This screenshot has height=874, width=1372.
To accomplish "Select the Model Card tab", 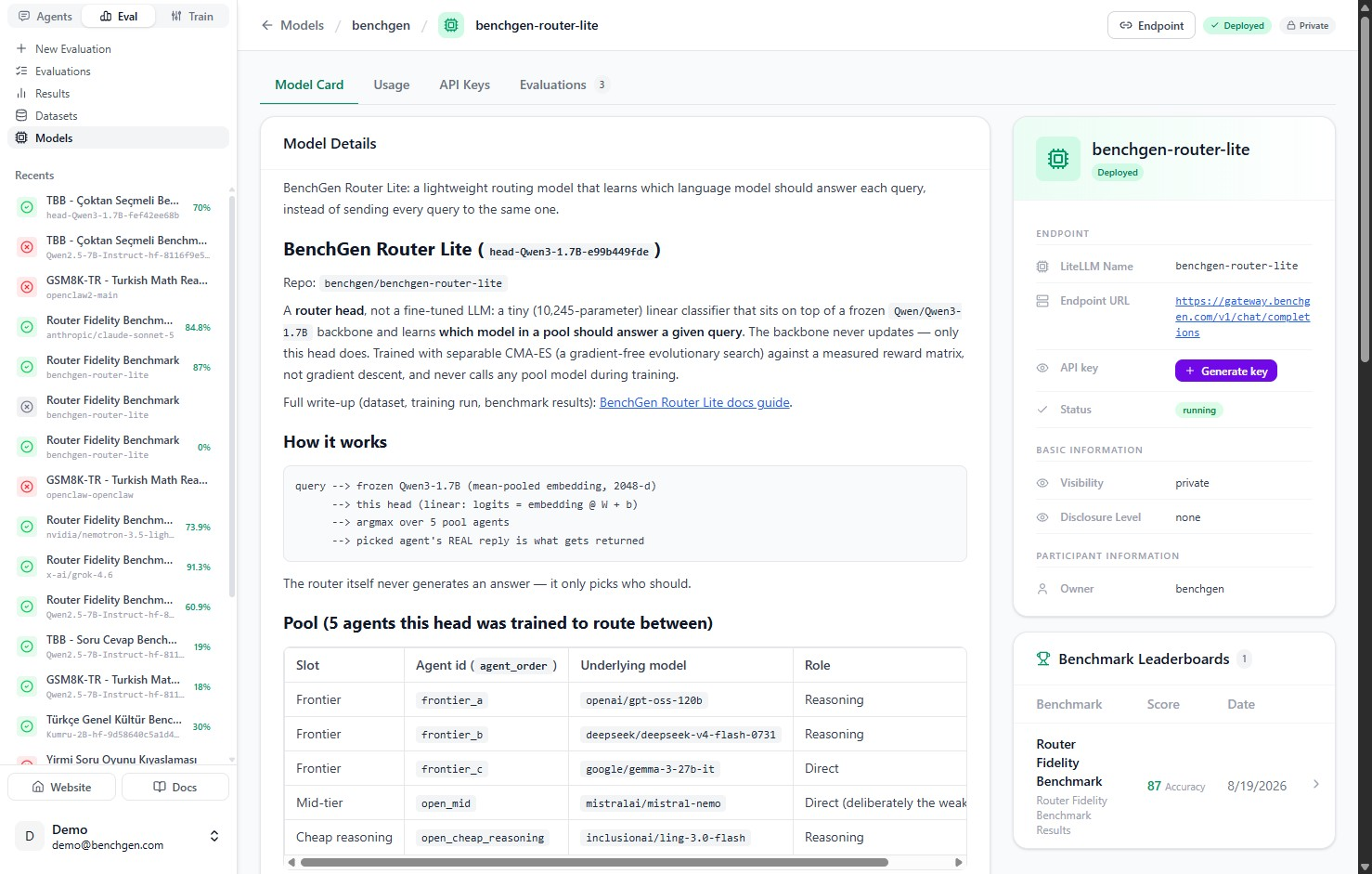I will click(309, 85).
